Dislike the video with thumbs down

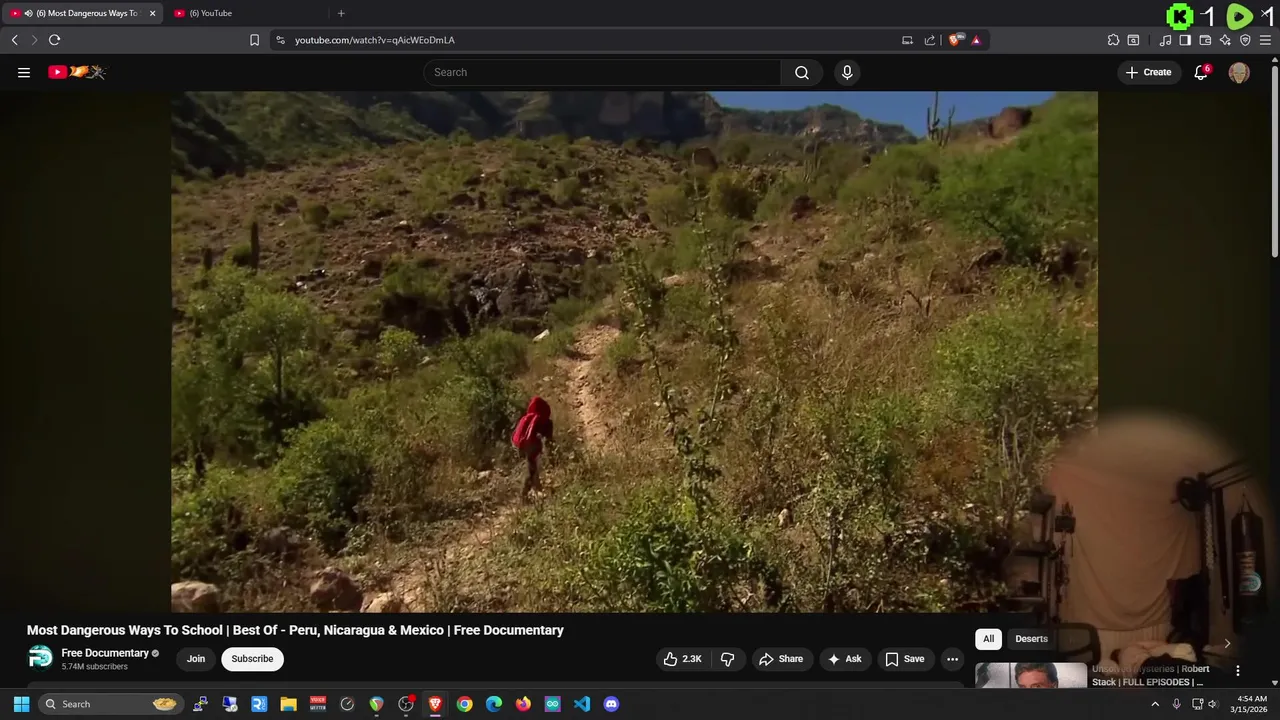tap(728, 659)
